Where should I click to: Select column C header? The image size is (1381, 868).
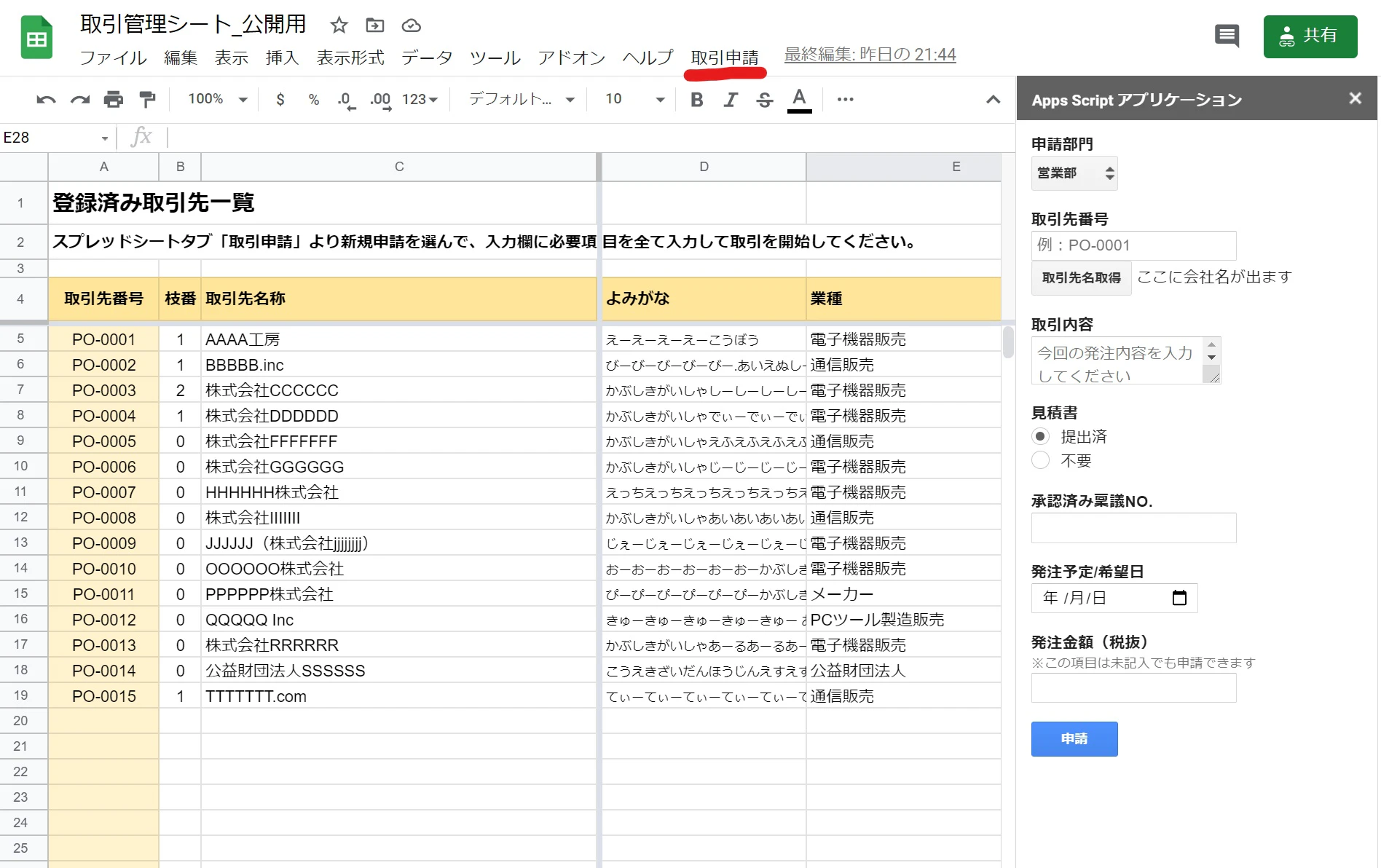(x=399, y=167)
